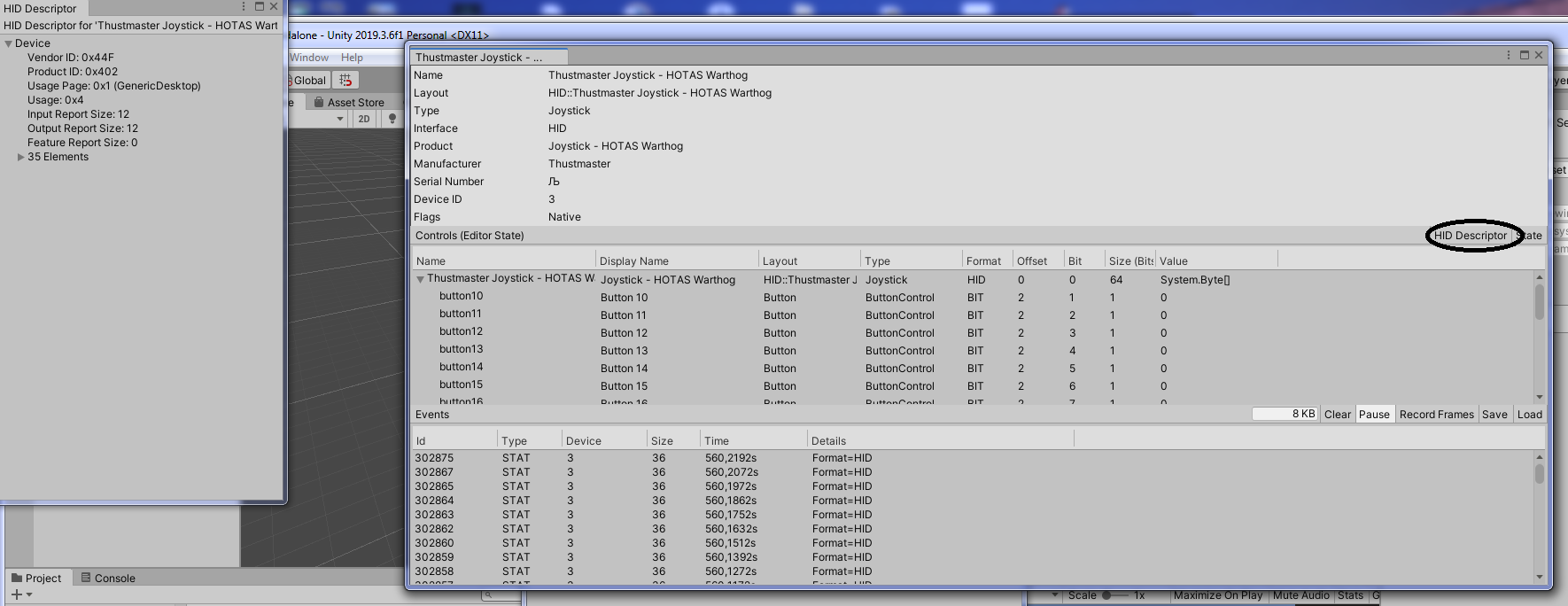Sort controls by the Bit column
Screen dimensions: 1568x606
coord(1083,261)
